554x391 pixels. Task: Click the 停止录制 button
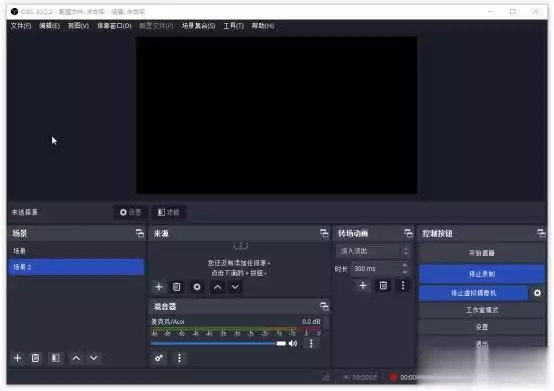(482, 274)
